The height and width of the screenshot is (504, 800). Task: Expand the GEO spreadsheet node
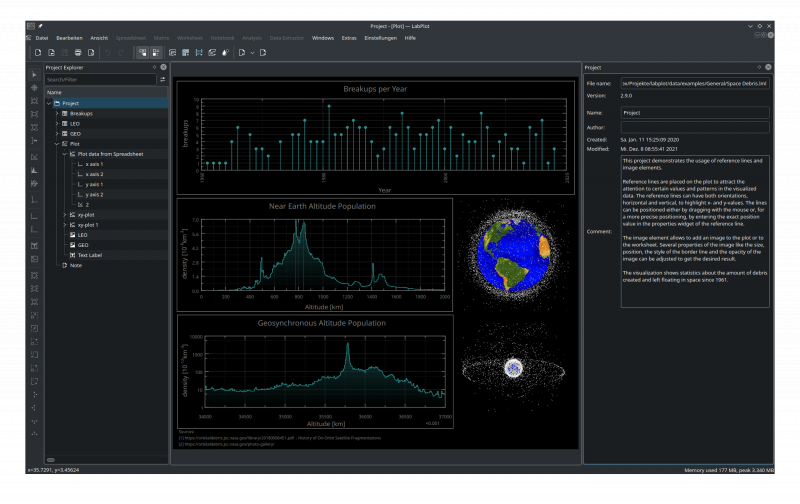pos(57,134)
